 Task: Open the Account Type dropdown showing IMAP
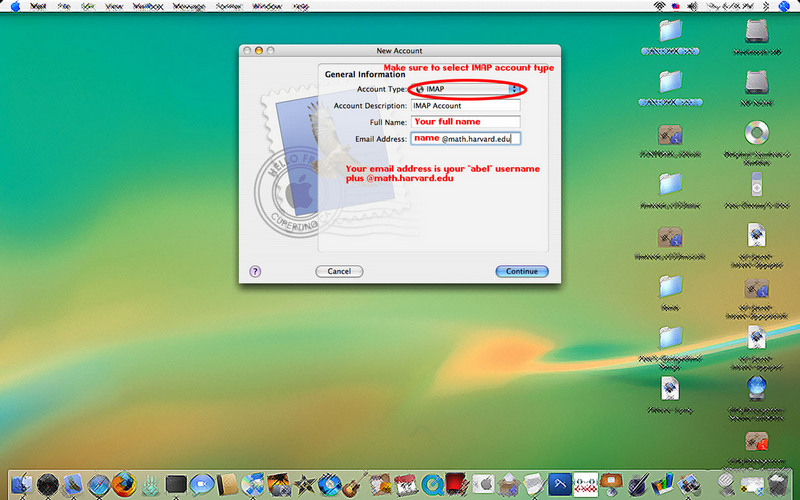pos(468,89)
